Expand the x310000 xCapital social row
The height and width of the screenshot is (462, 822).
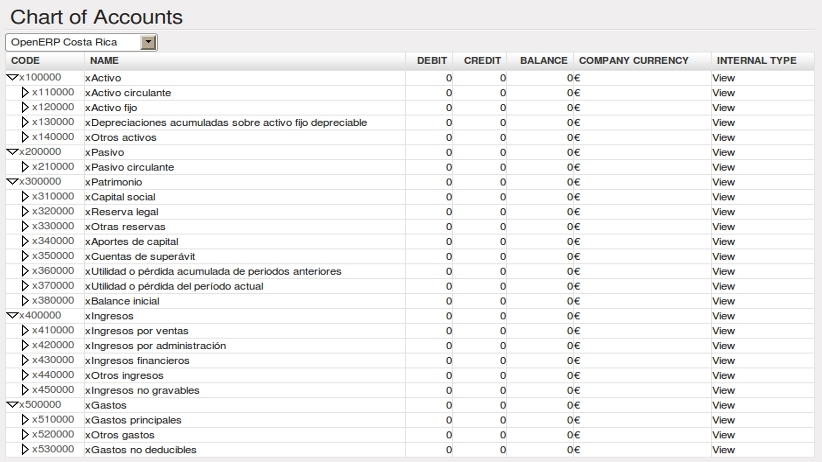coord(25,197)
